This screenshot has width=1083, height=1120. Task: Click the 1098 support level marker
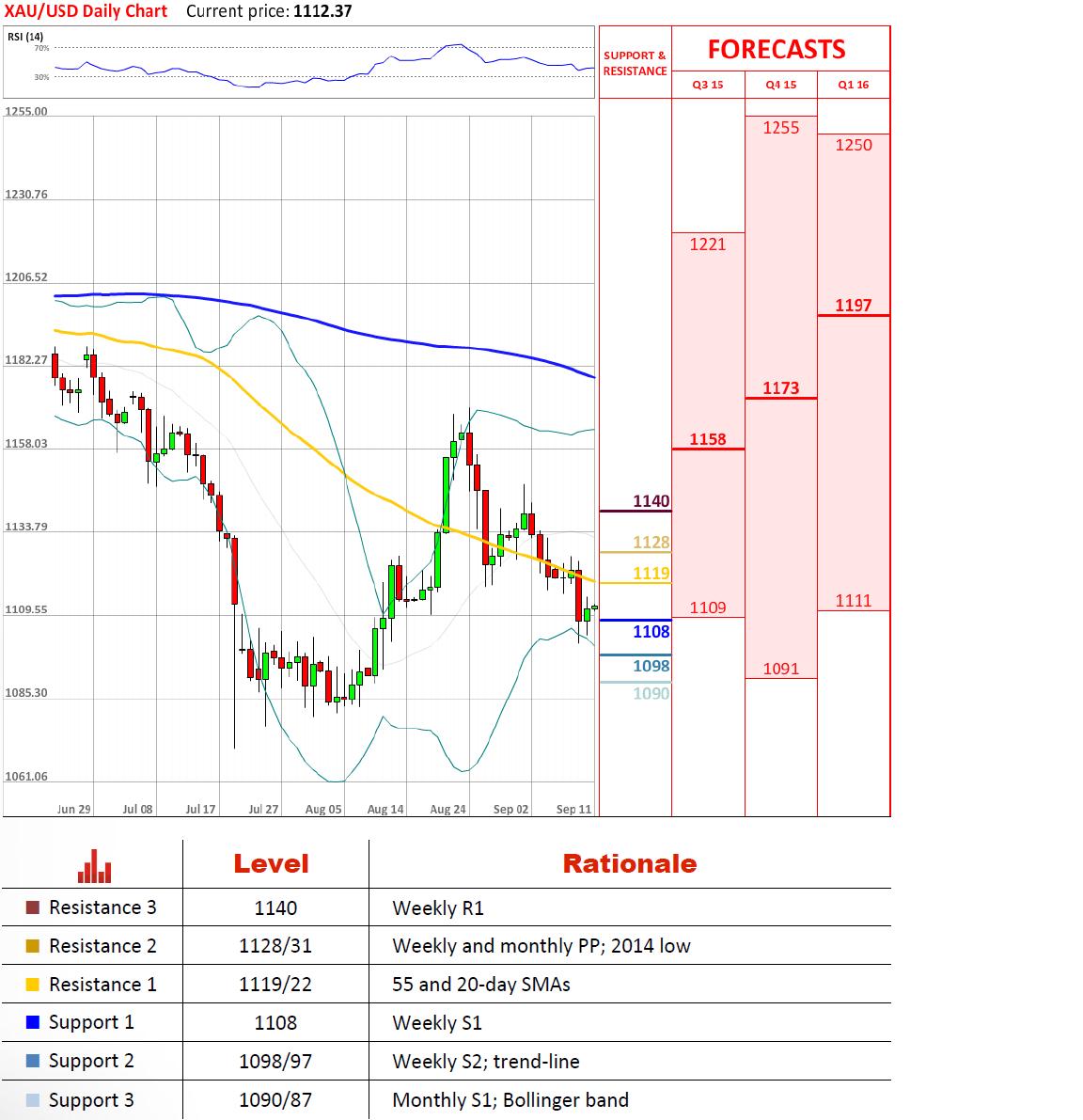tap(651, 667)
